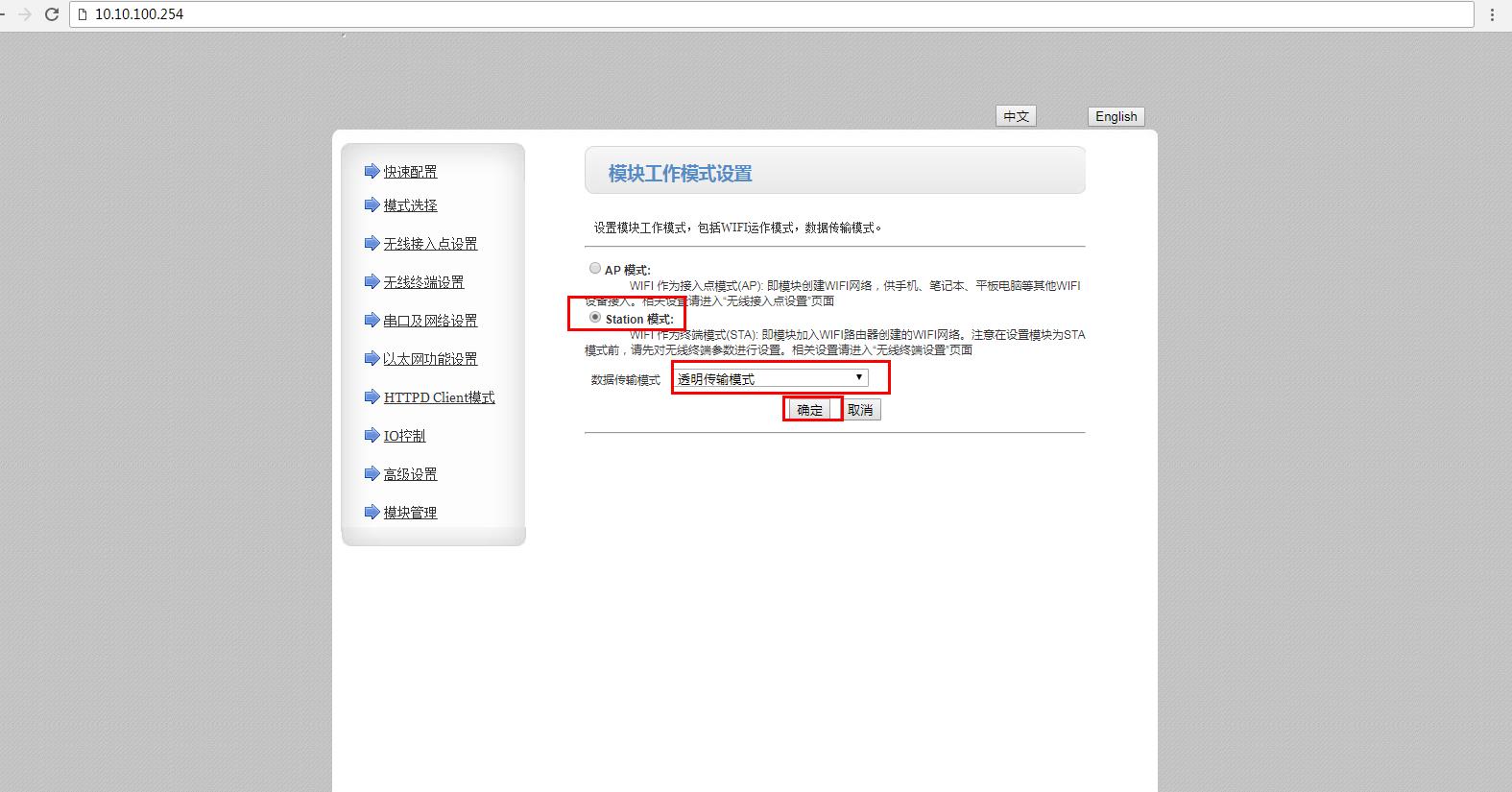Switch language to English
1512x792 pixels.
tap(1116, 116)
